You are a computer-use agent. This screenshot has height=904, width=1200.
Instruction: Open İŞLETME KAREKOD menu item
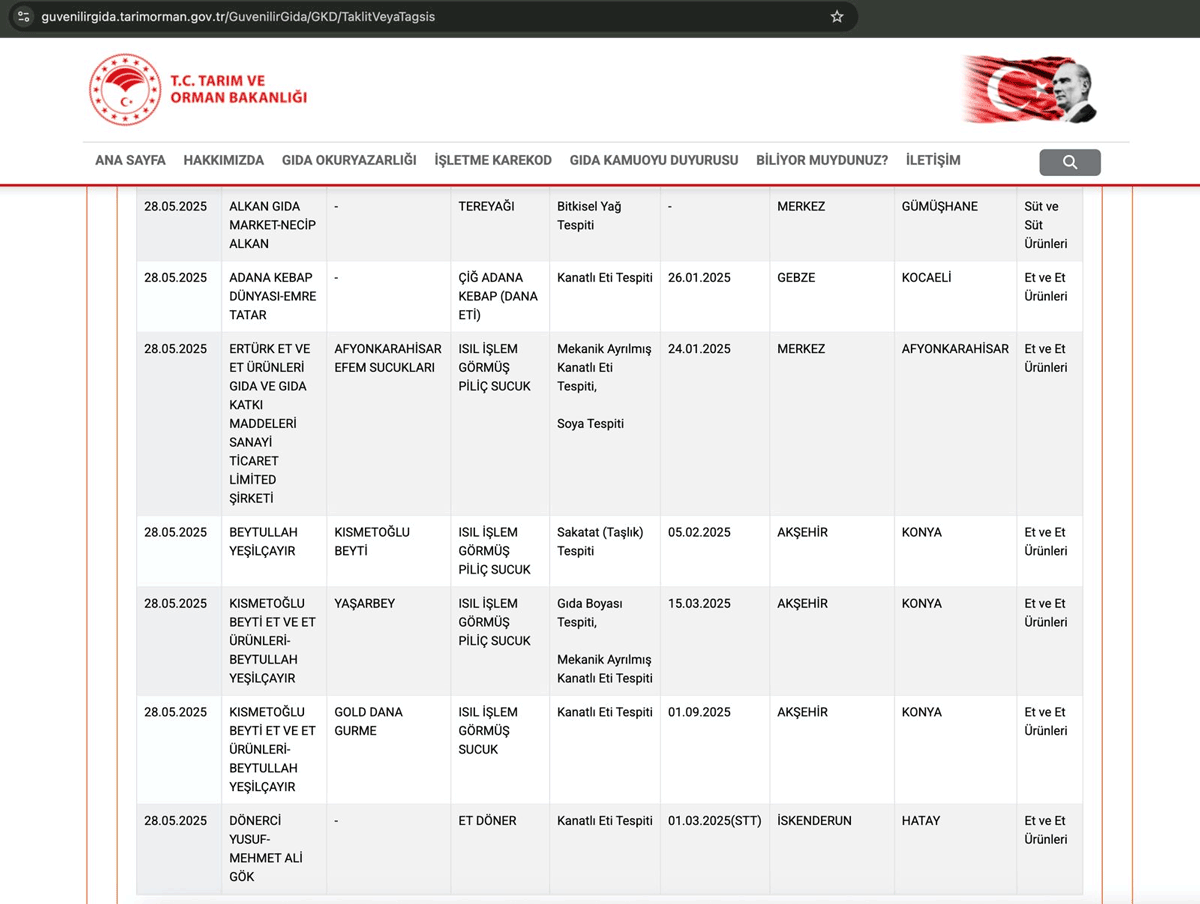(493, 160)
